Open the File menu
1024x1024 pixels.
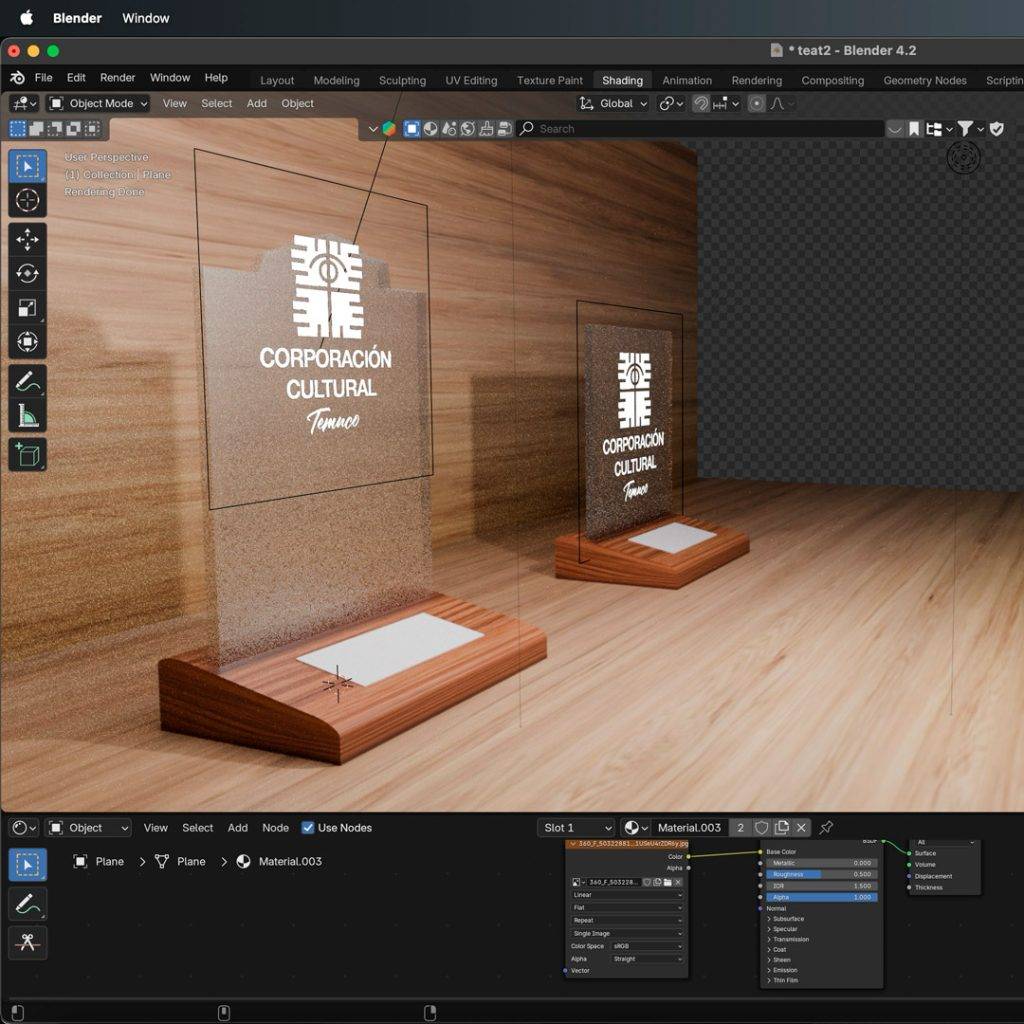pos(44,78)
